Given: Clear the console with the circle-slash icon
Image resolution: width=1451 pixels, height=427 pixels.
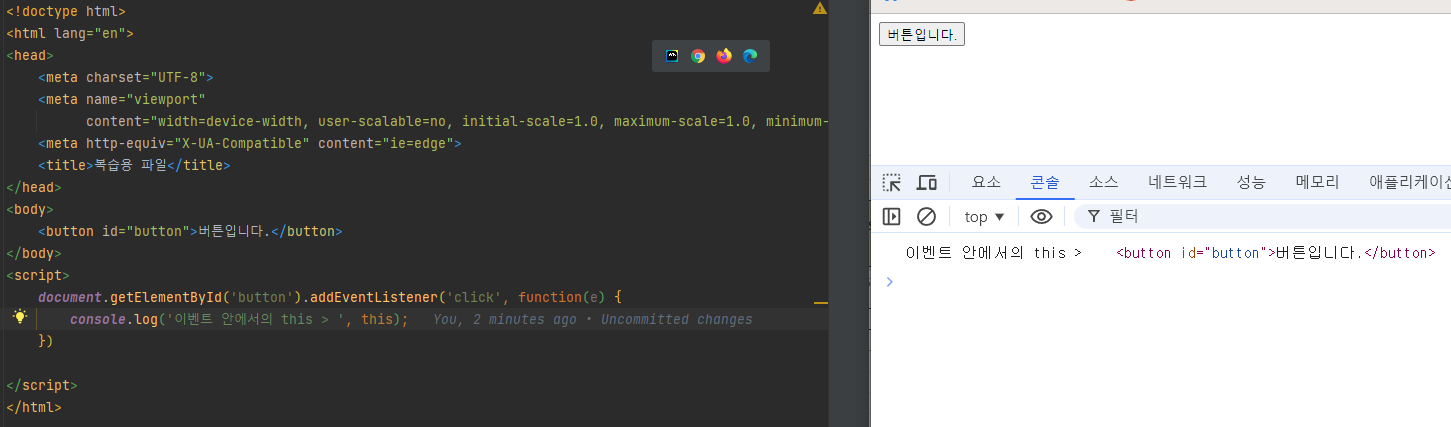Looking at the screenshot, I should pos(926,217).
